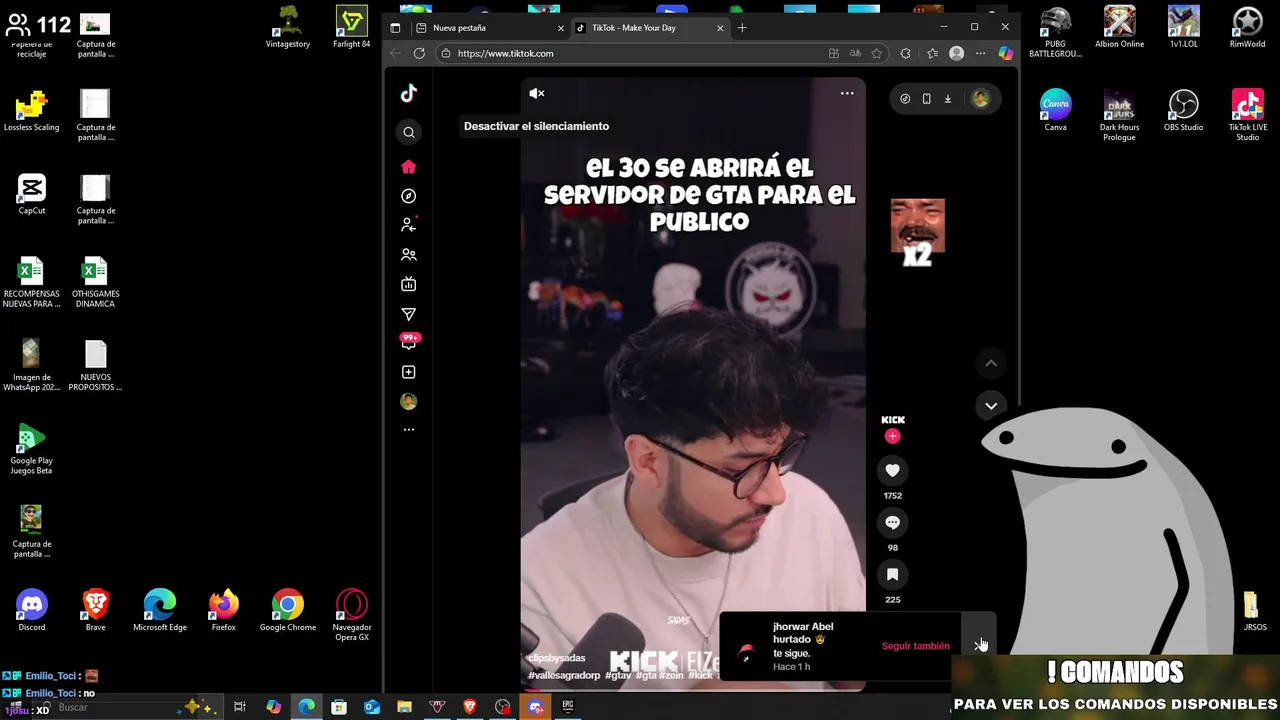
Task: Select the TikTok LIVE Studio desktop icon
Action: pos(1248,114)
